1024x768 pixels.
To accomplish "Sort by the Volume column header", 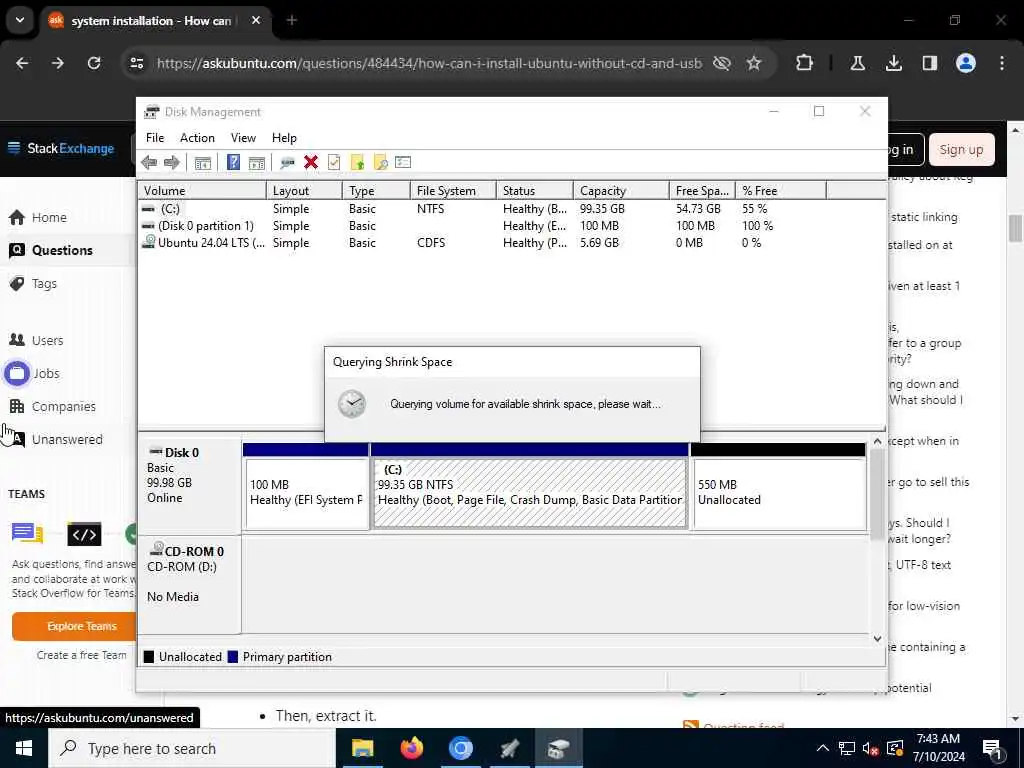I will click(x=202, y=191).
